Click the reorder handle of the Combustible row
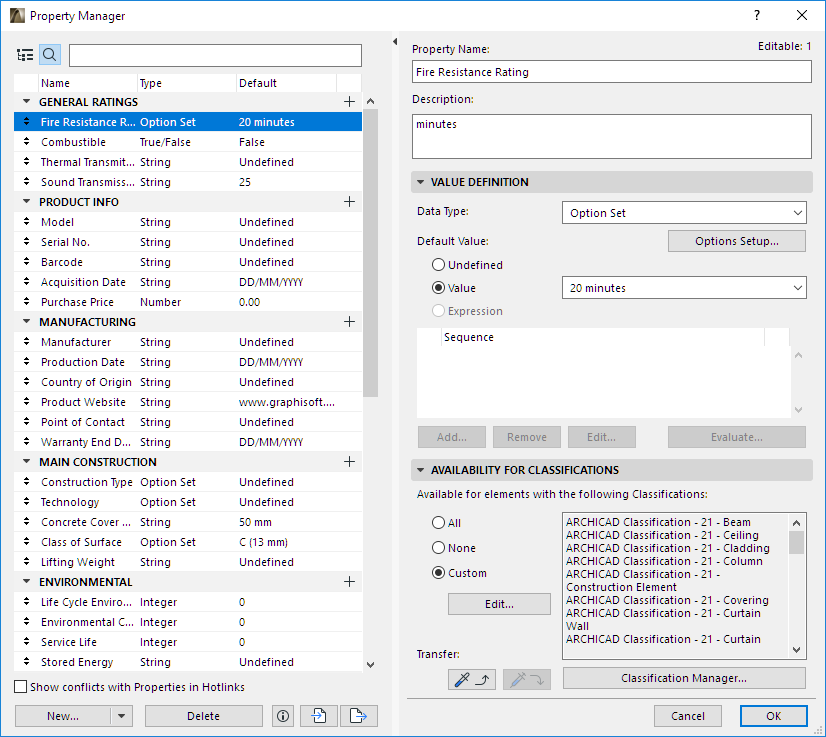The height and width of the screenshot is (737, 826). coord(26,142)
